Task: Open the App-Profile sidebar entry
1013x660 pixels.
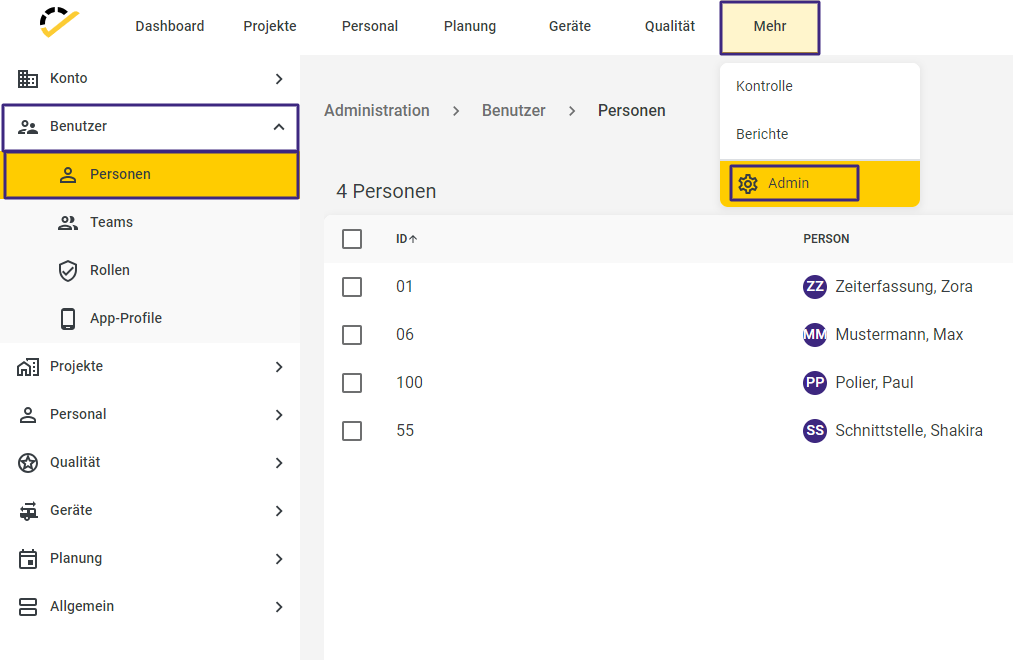Action: (x=150, y=318)
